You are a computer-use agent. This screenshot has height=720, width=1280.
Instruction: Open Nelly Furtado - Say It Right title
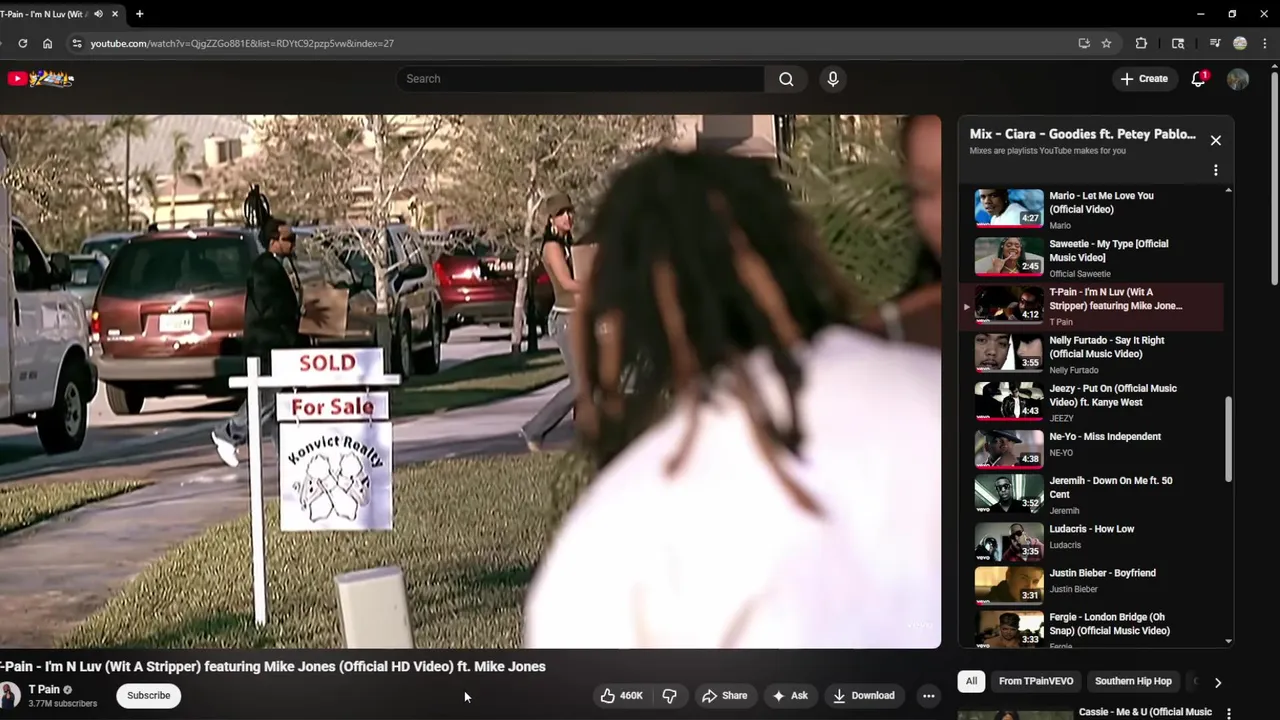pyautogui.click(x=1107, y=347)
